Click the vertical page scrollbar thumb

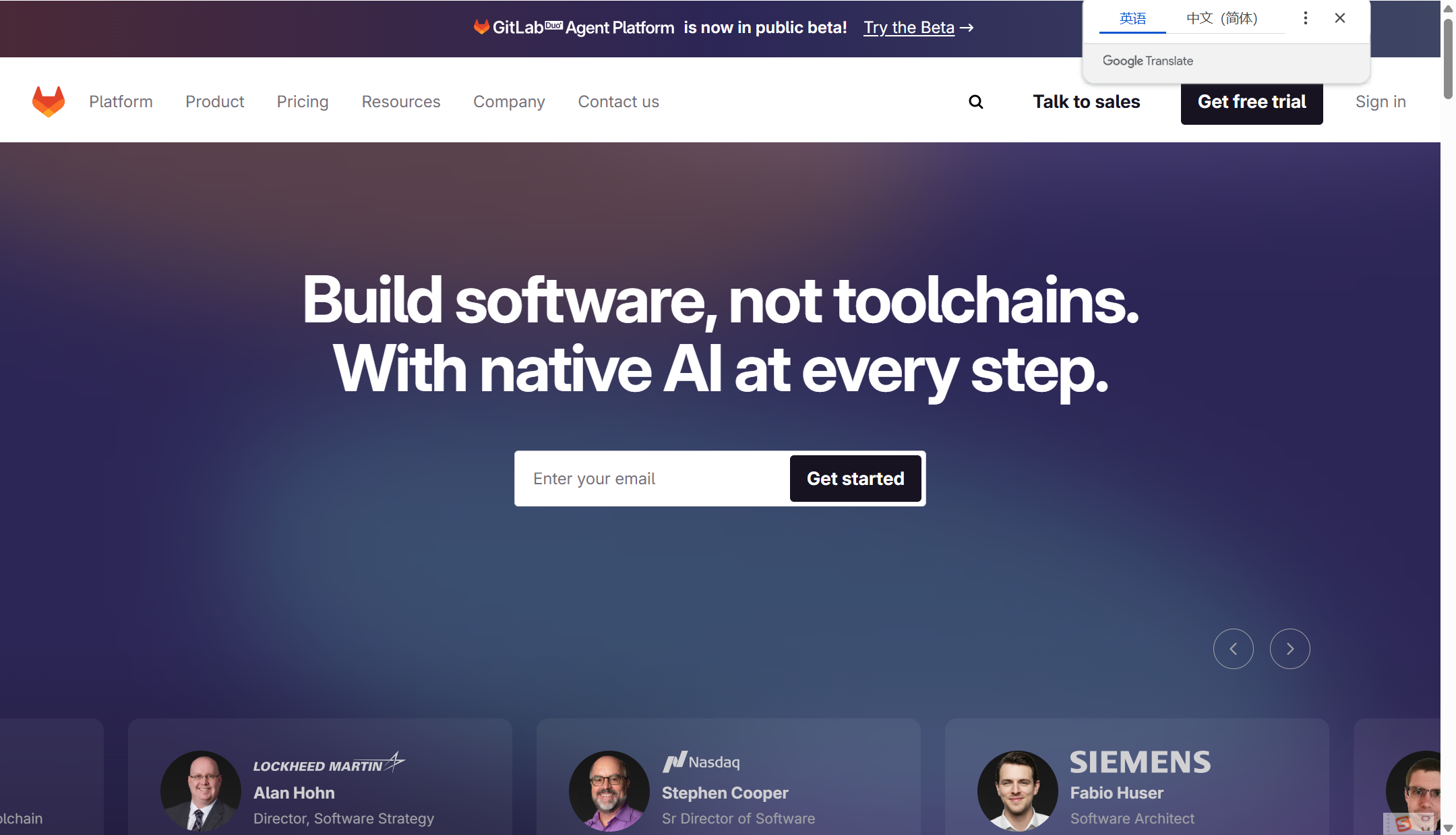coord(1448,59)
